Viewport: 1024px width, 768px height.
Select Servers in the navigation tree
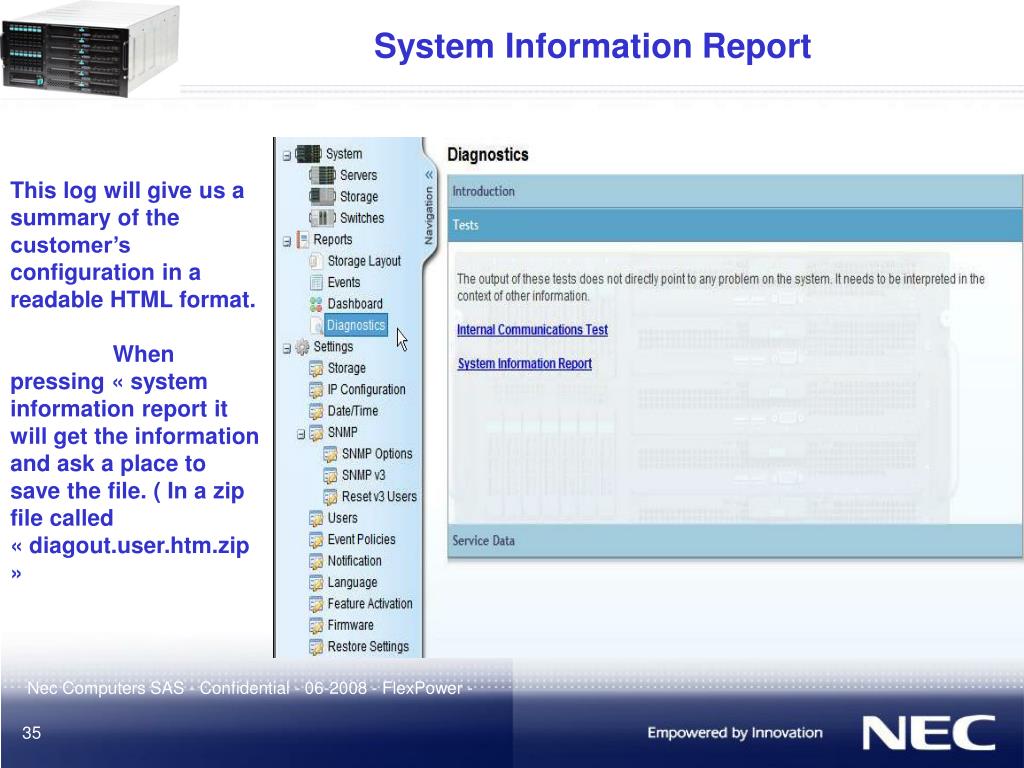pos(359,175)
